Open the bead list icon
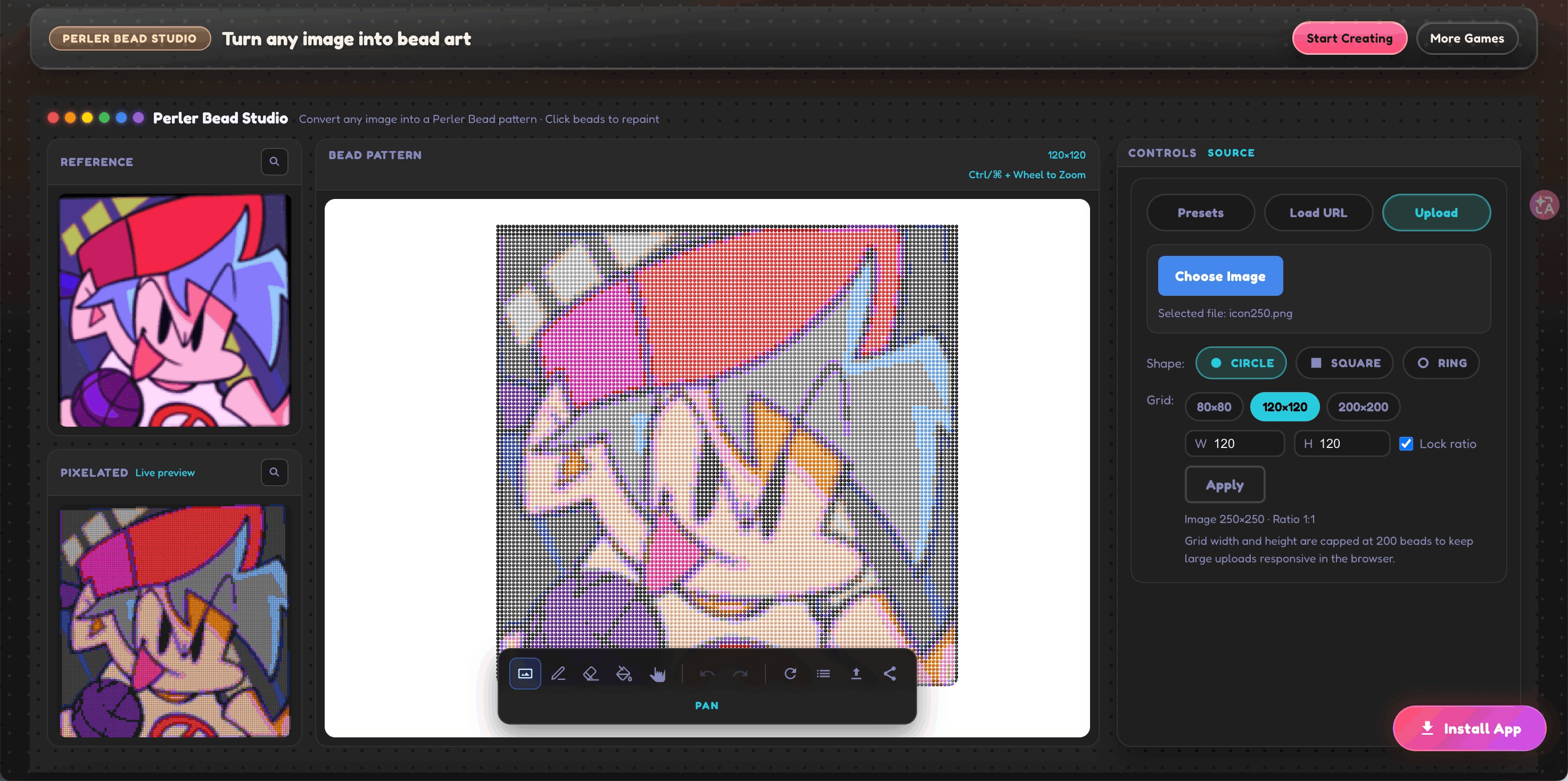The width and height of the screenshot is (1568, 781). coord(823,674)
